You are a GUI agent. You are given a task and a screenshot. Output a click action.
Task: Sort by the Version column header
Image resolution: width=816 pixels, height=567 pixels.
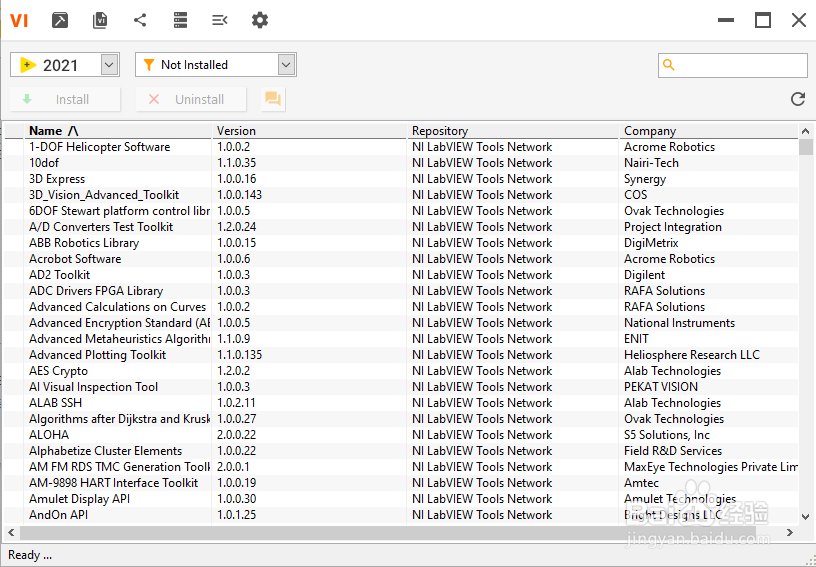pos(310,131)
